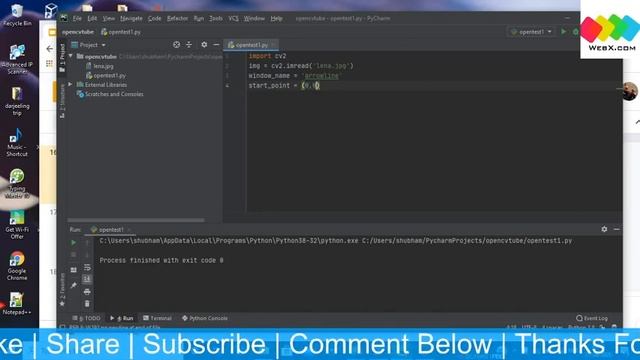Screen dimensions: 640x360
Task: Select opentest1.py in project tree
Action: click(106, 75)
